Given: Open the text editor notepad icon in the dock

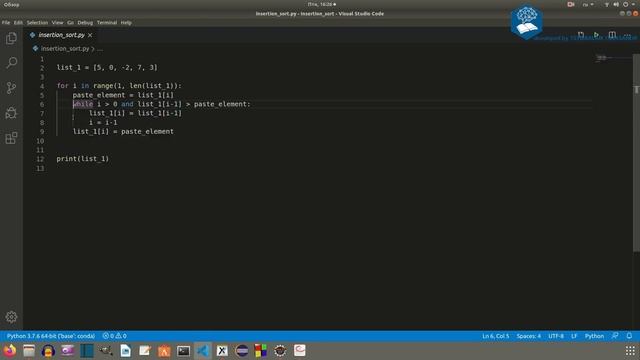Looking at the screenshot, I should click(144, 350).
